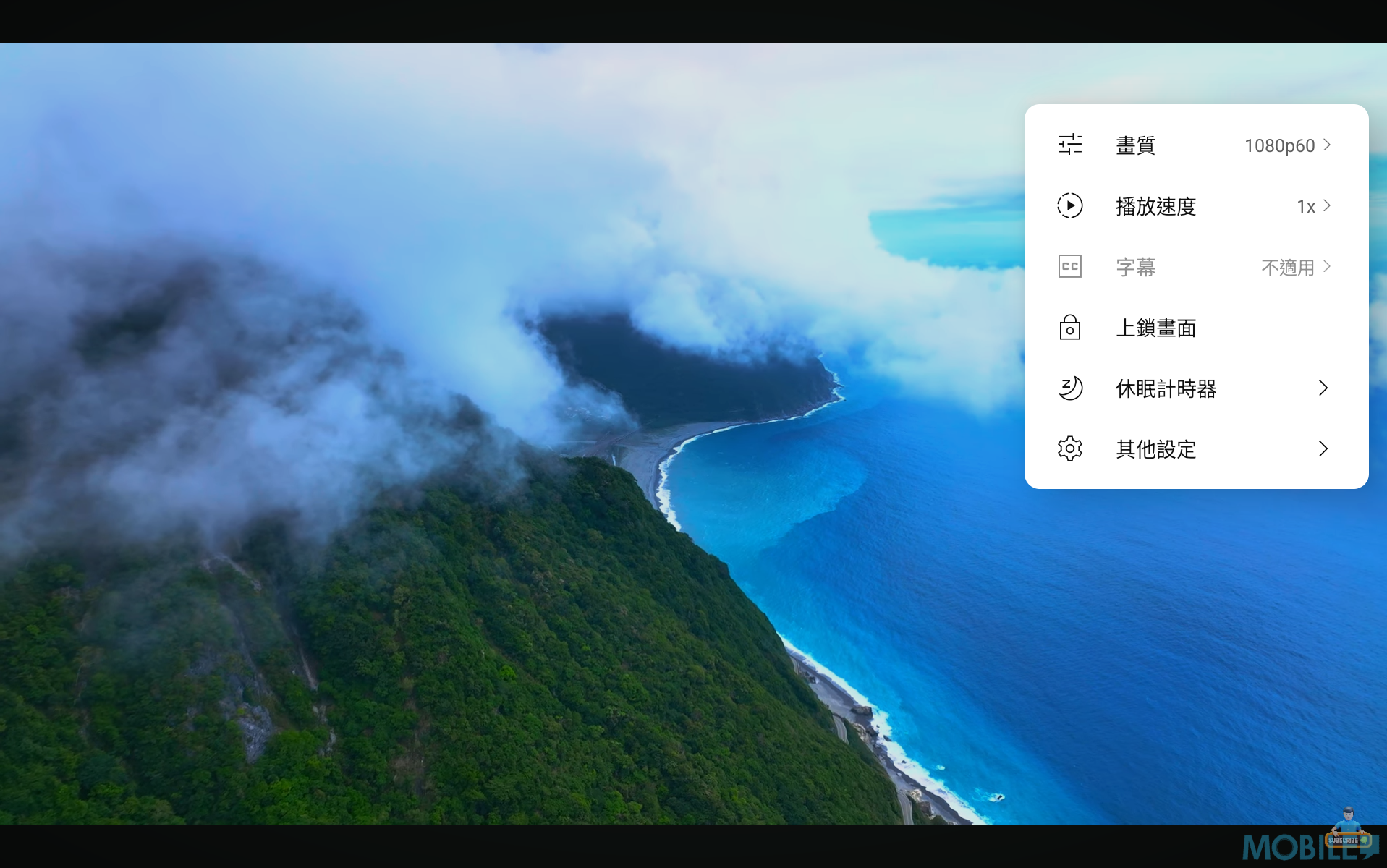This screenshot has width=1387, height=868.
Task: Select the 上鎖畫面 text to lock screen
Action: click(x=1155, y=328)
